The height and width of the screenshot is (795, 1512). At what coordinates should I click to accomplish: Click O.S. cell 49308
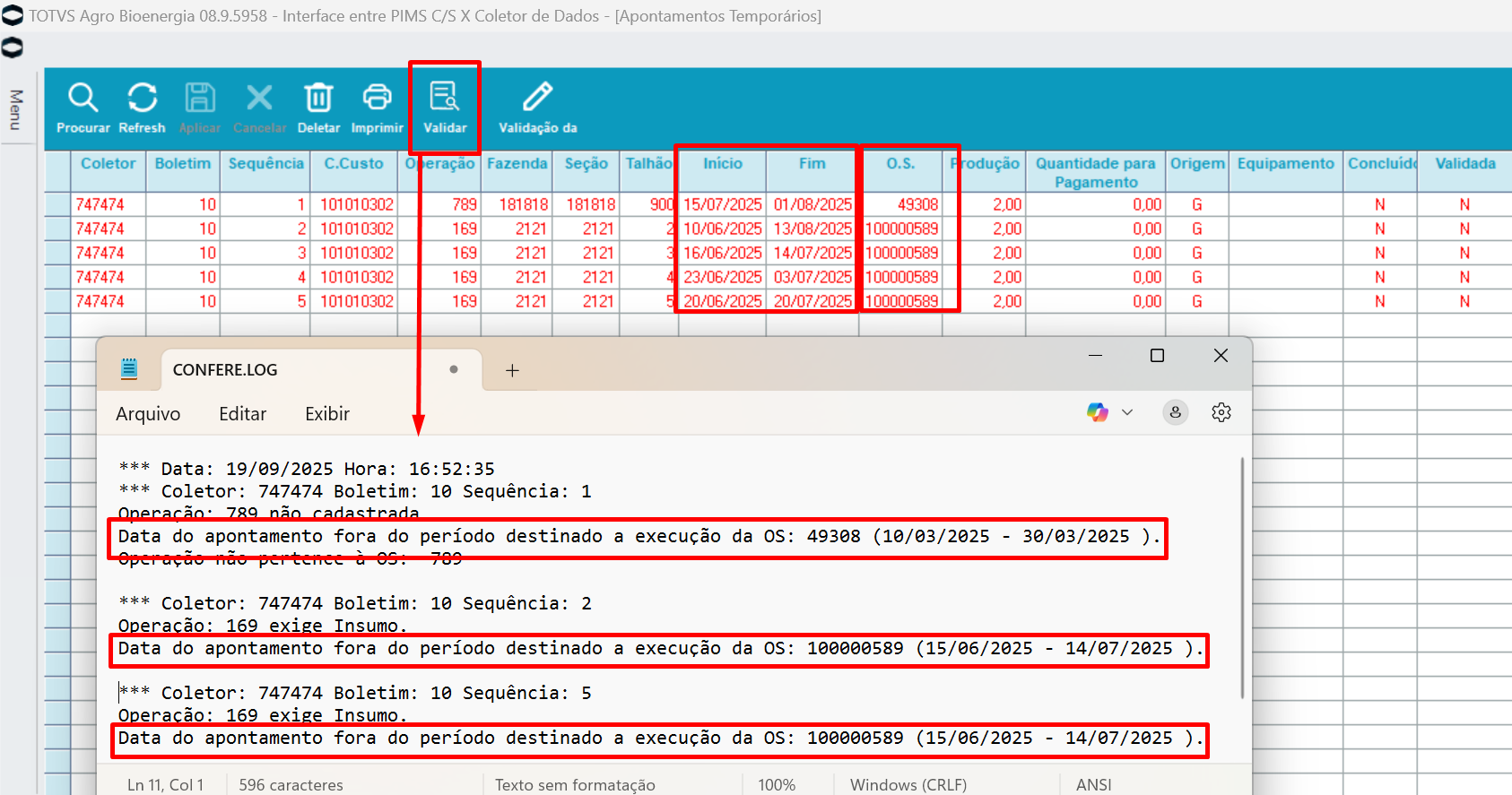coord(901,204)
